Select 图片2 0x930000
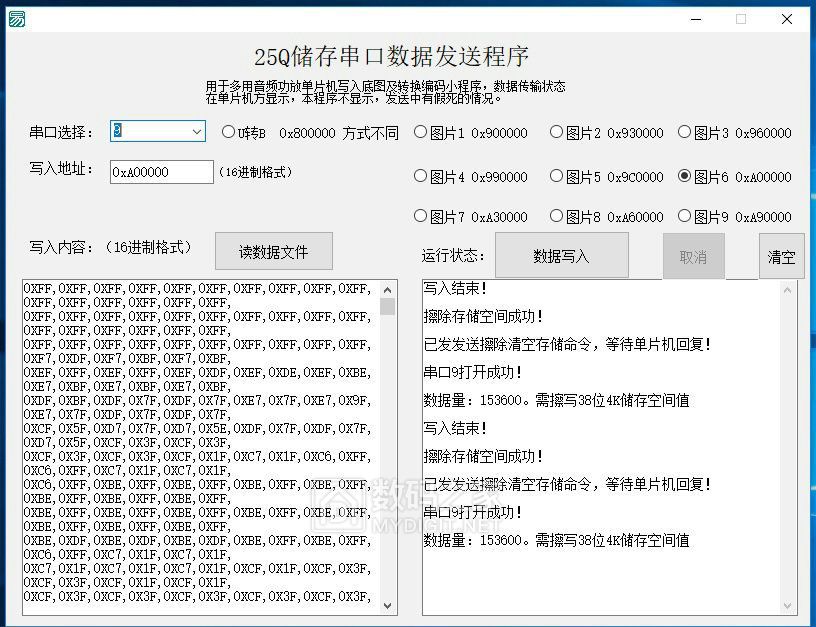The height and width of the screenshot is (627, 816). point(556,132)
